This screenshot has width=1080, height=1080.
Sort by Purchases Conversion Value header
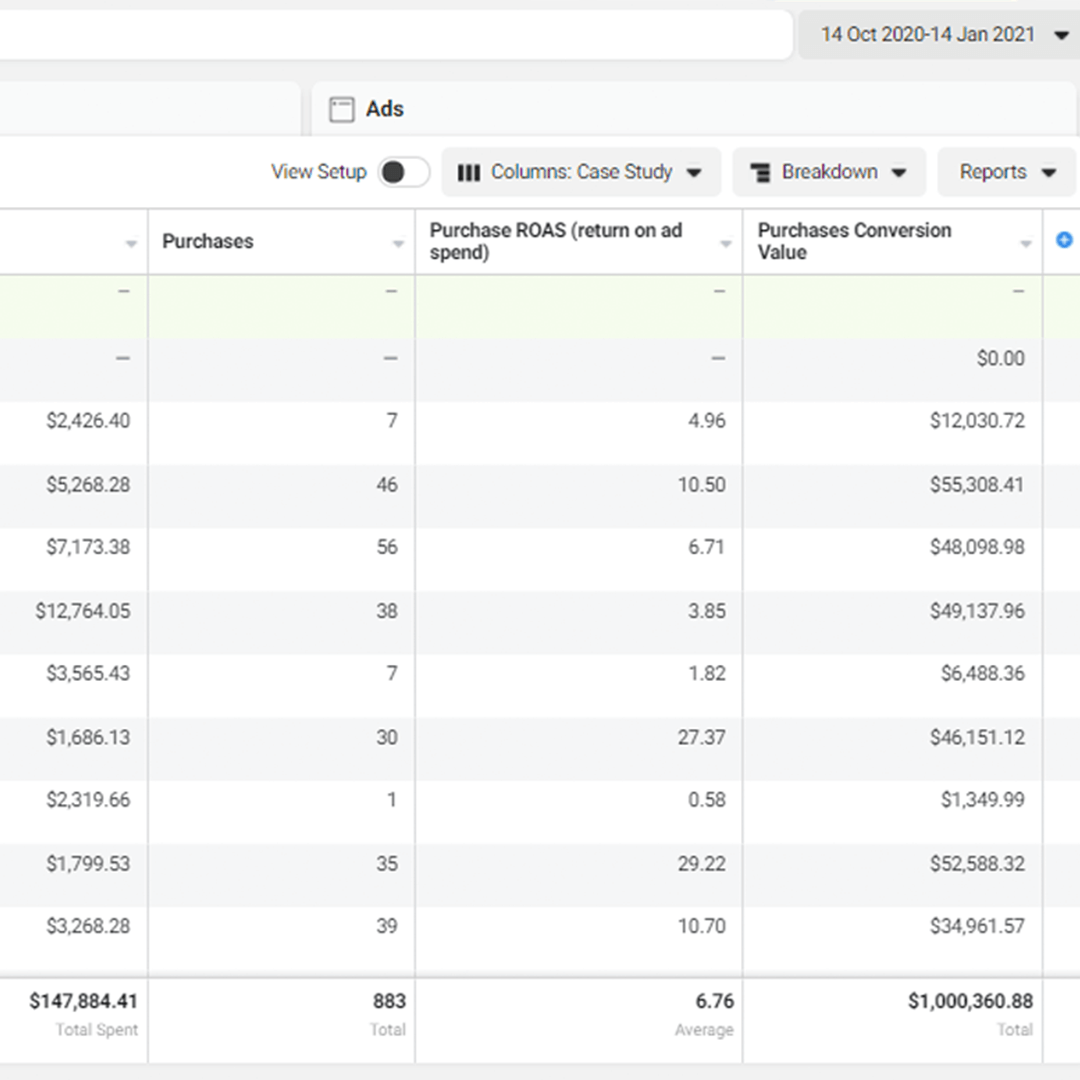(x=854, y=241)
